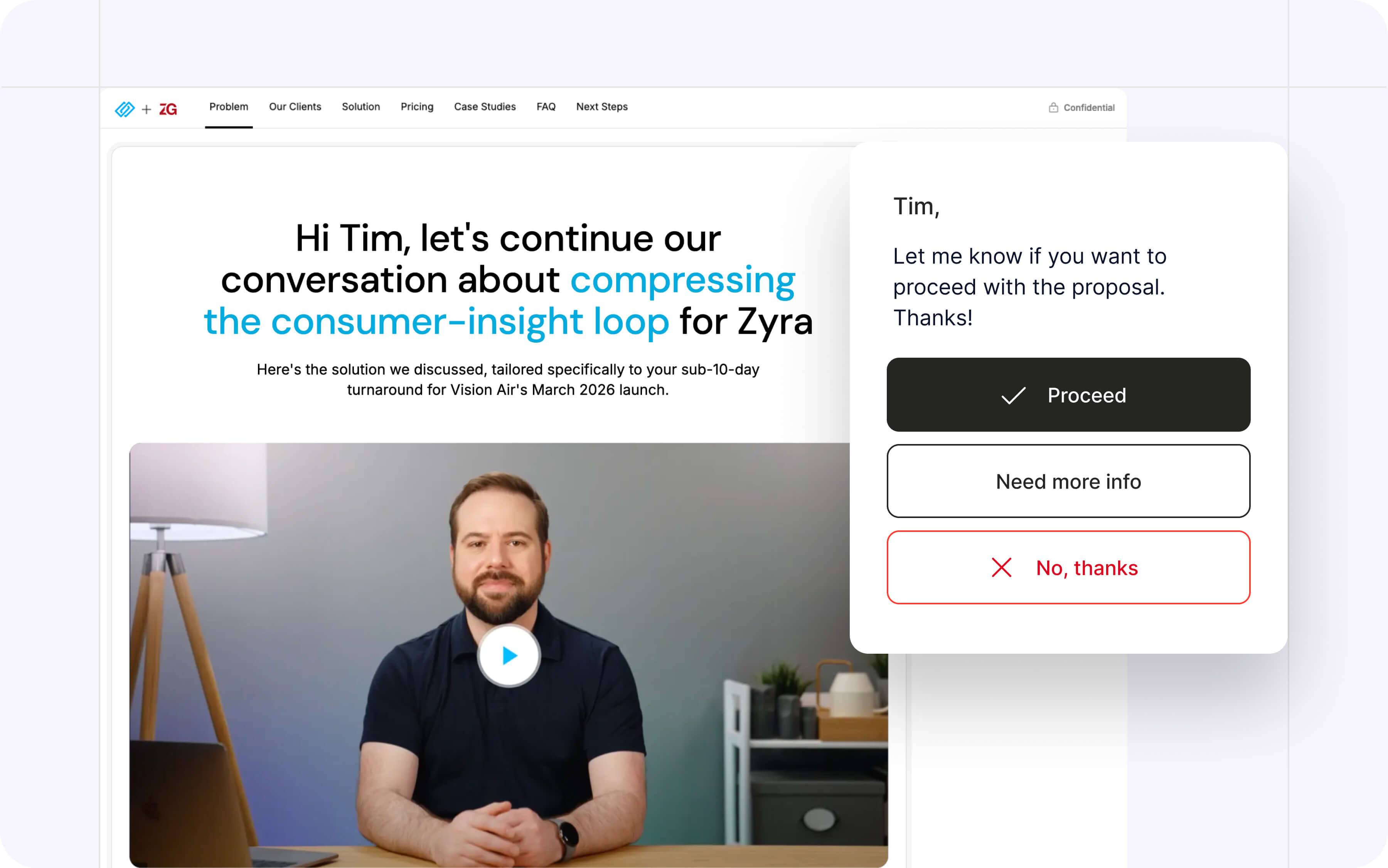The image size is (1388, 868).
Task: Click the red ZG client logo
Action: [x=168, y=109]
